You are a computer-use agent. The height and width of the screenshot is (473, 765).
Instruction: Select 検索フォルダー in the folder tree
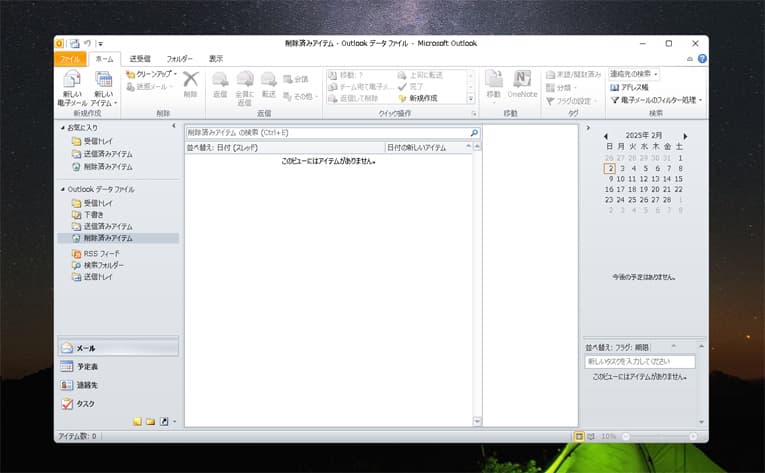tap(103, 265)
